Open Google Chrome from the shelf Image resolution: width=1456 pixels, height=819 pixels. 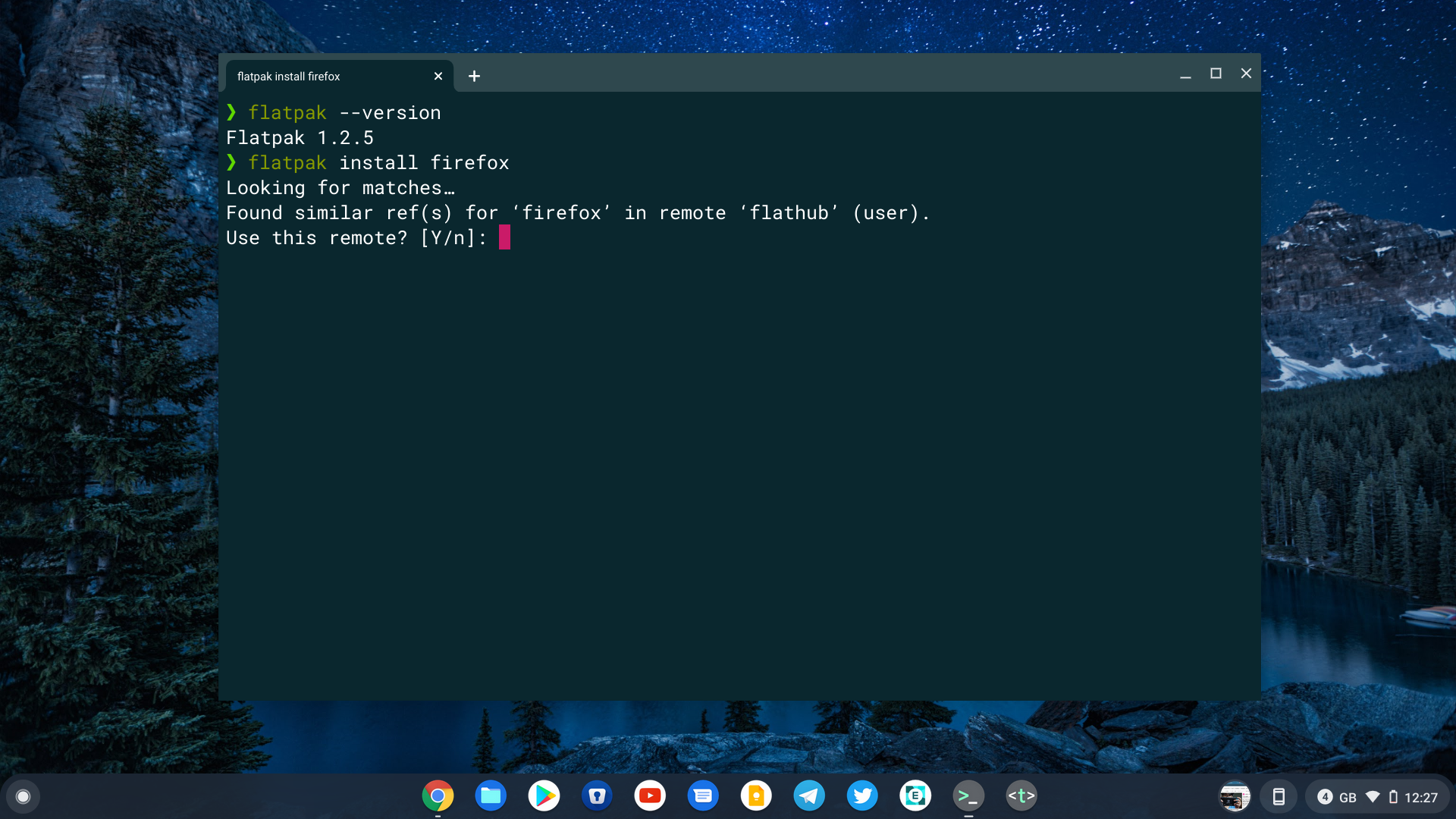[438, 795]
